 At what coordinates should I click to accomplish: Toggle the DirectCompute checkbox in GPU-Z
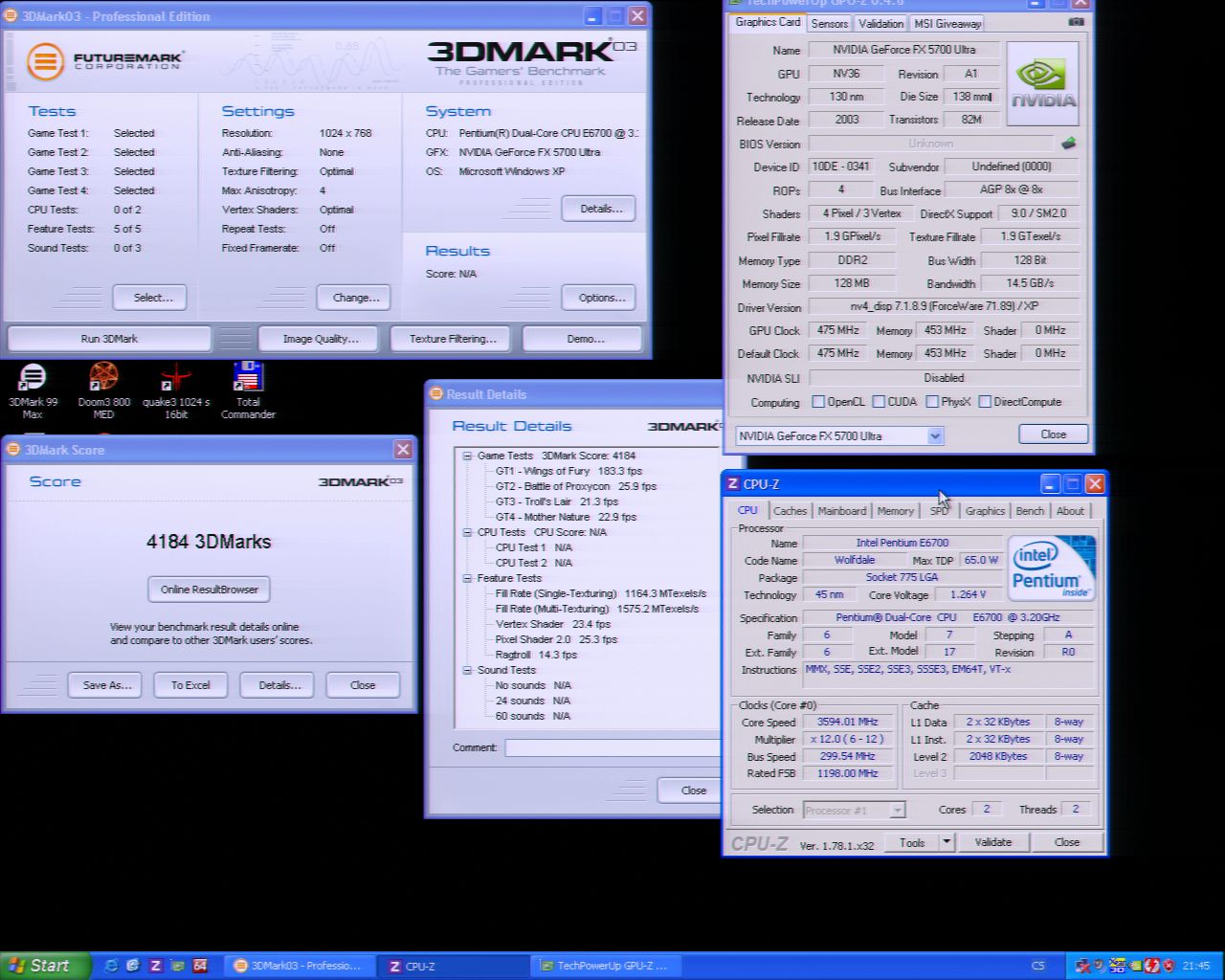985,402
